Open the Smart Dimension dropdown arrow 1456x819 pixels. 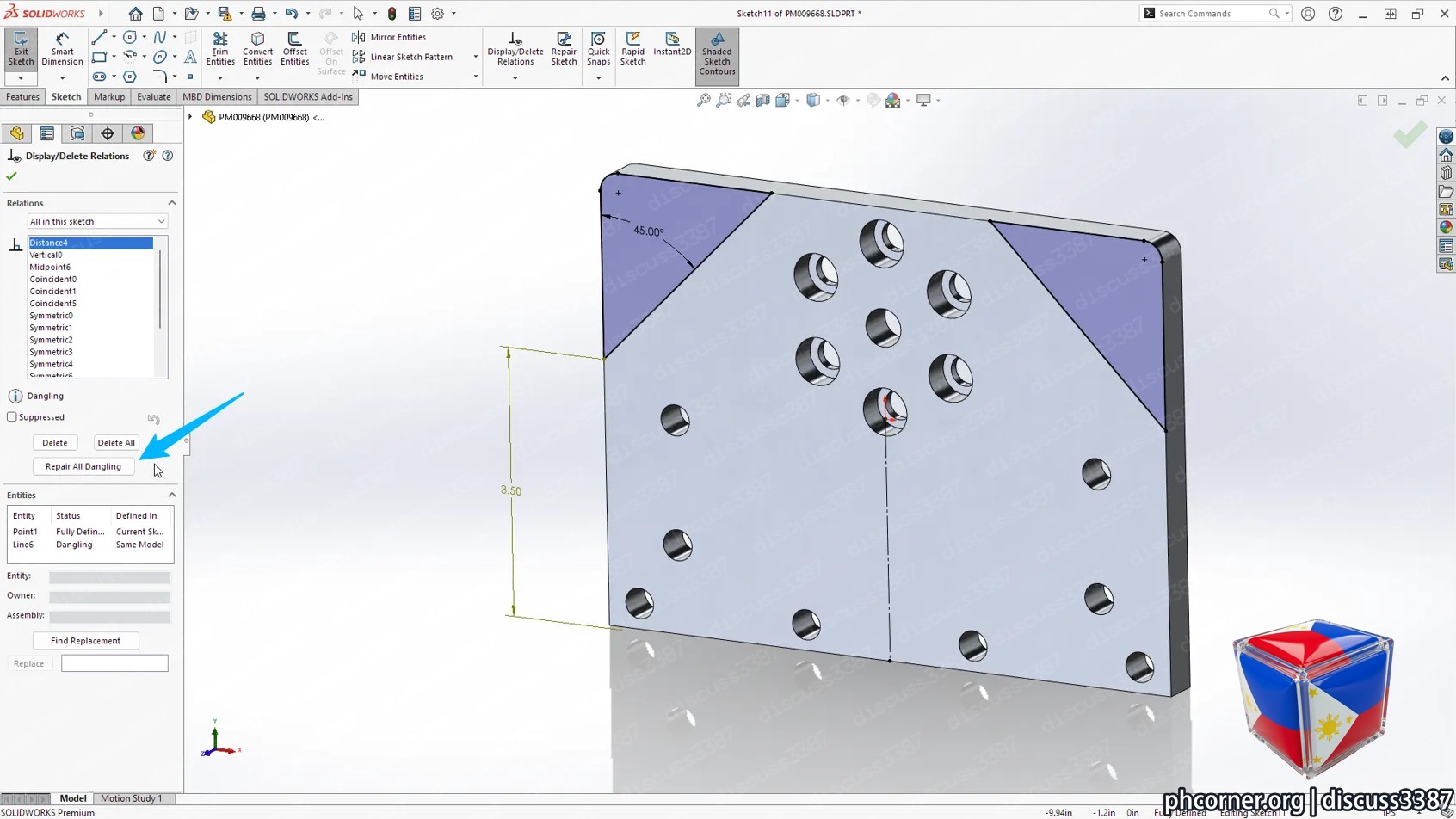point(62,78)
